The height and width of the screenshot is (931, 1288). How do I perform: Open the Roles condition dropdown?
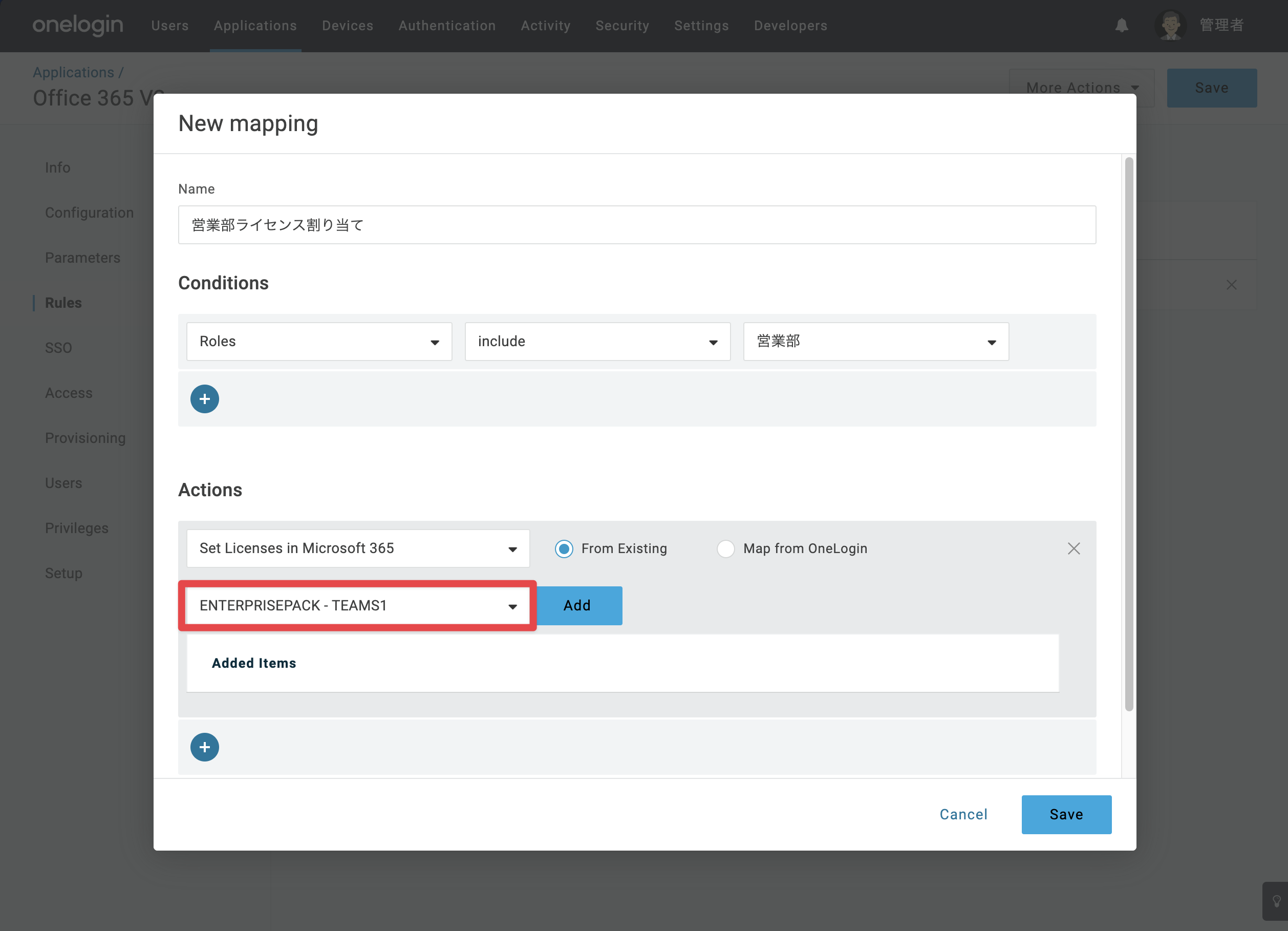(x=319, y=342)
